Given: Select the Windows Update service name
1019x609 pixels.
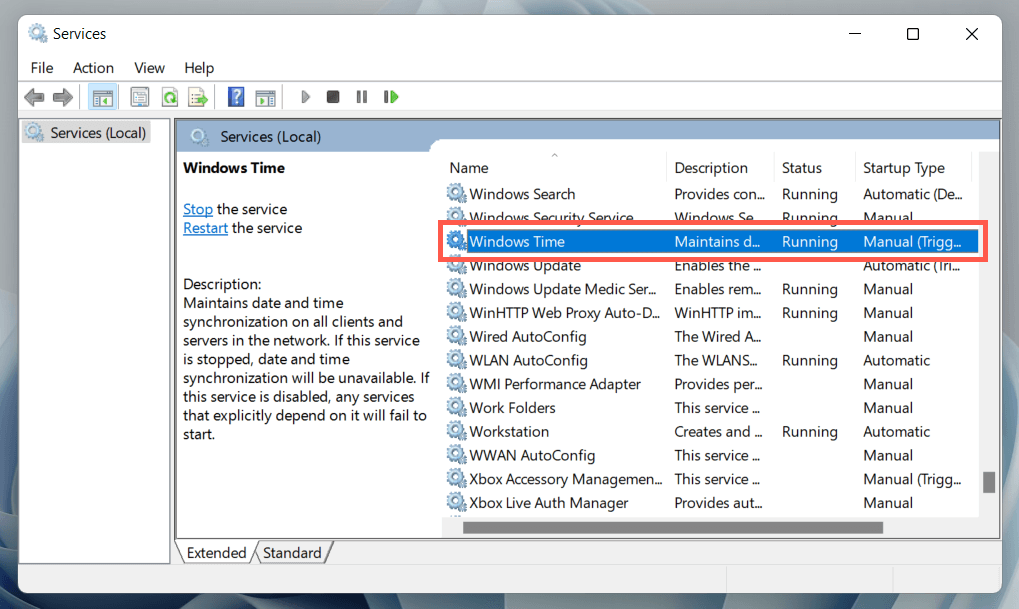Looking at the screenshot, I should [525, 265].
